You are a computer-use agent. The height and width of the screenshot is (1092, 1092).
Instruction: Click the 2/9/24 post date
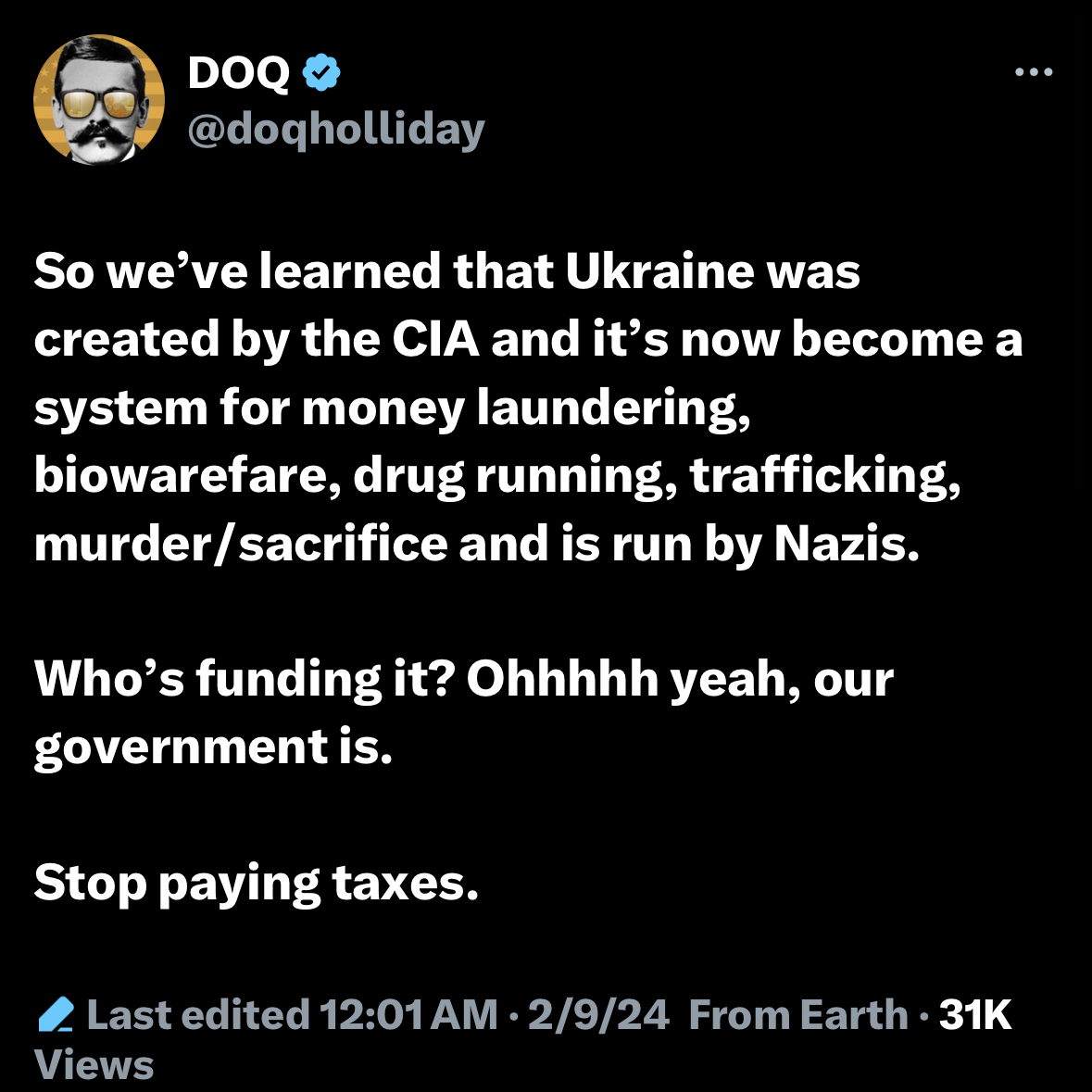(597, 1015)
